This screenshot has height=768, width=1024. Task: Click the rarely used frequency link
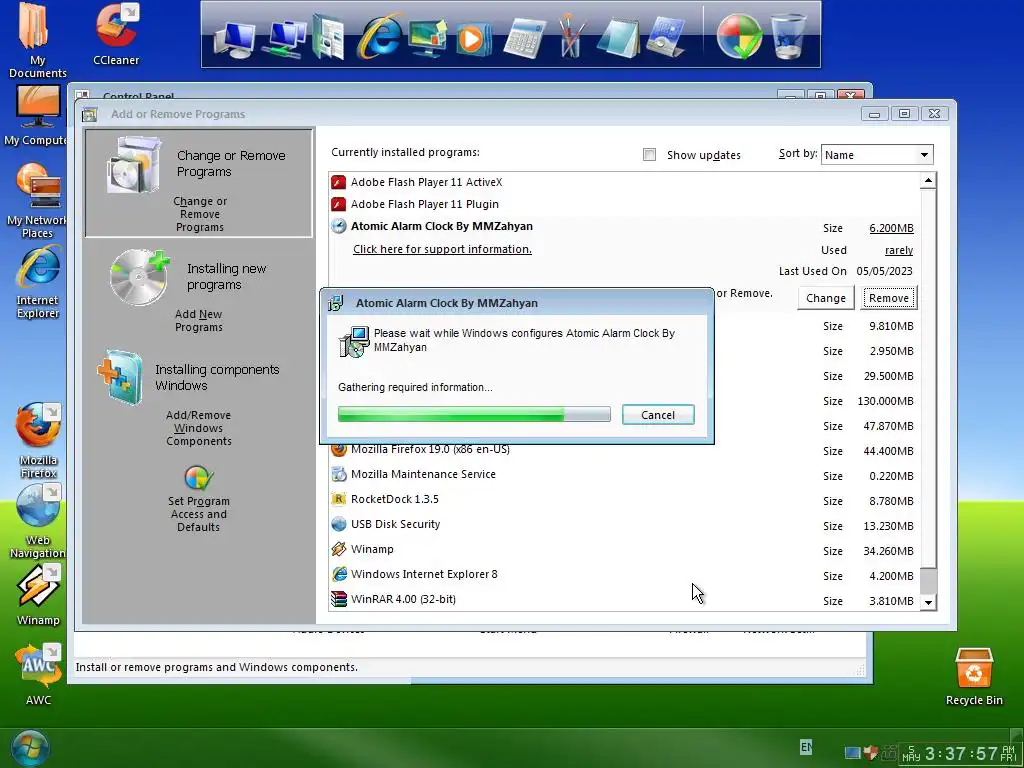click(899, 250)
